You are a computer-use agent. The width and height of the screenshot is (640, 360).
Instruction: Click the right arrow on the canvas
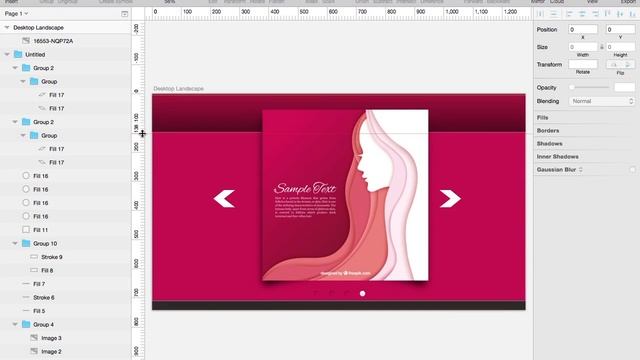[450, 199]
